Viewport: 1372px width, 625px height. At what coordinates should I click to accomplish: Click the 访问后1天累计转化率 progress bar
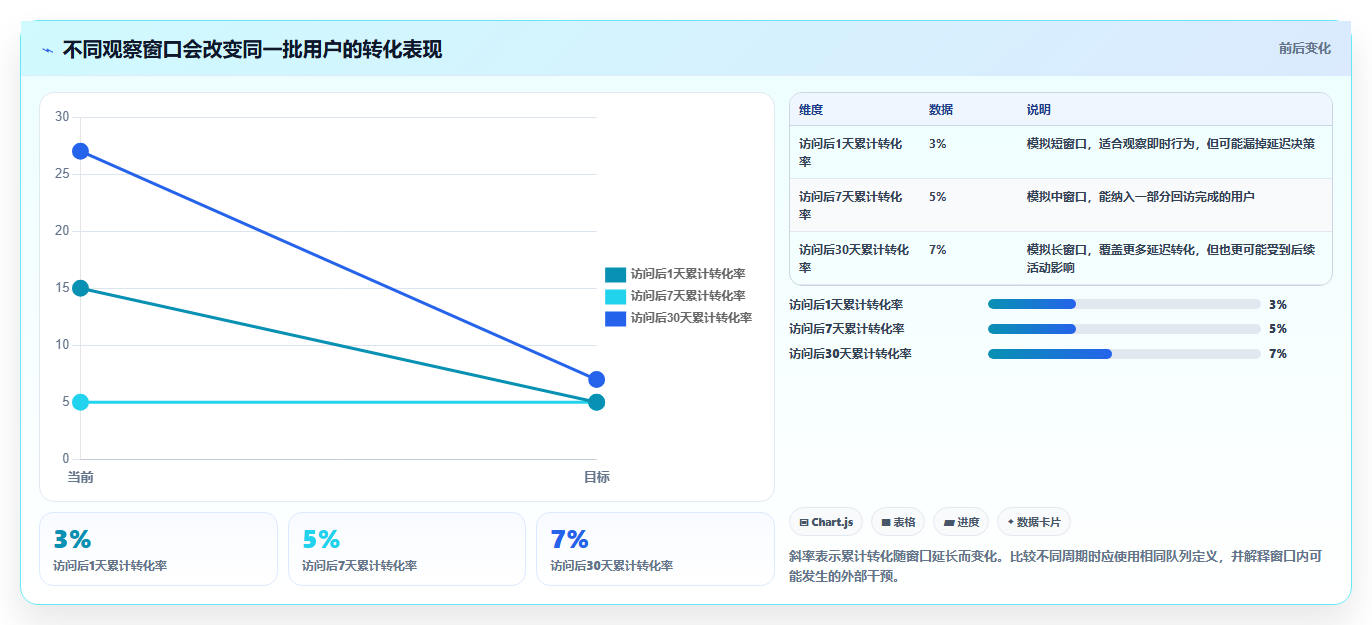click(x=1124, y=304)
